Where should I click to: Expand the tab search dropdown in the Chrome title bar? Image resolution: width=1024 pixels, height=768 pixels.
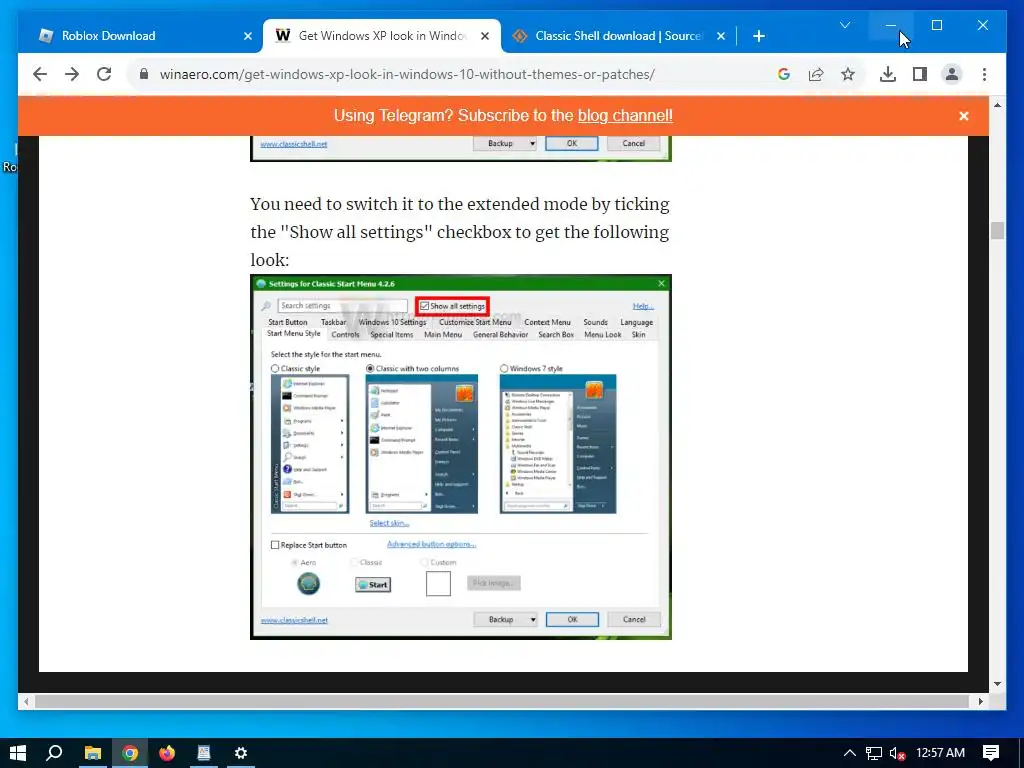844,25
